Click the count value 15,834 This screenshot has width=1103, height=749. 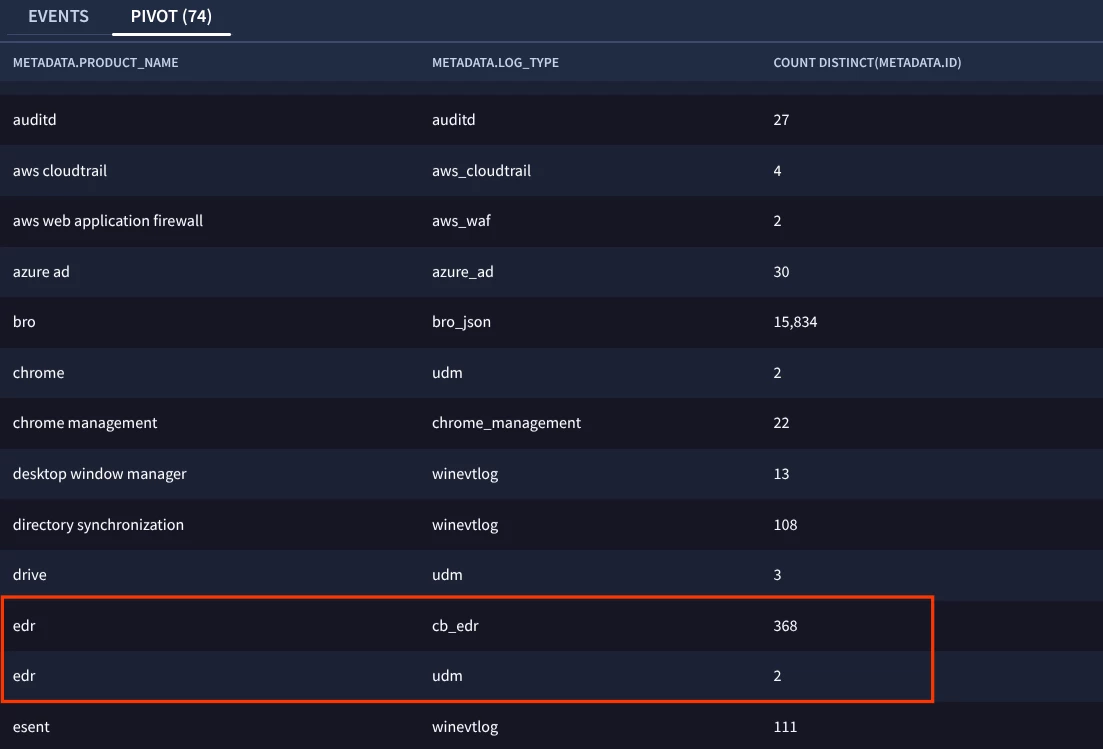tap(795, 321)
